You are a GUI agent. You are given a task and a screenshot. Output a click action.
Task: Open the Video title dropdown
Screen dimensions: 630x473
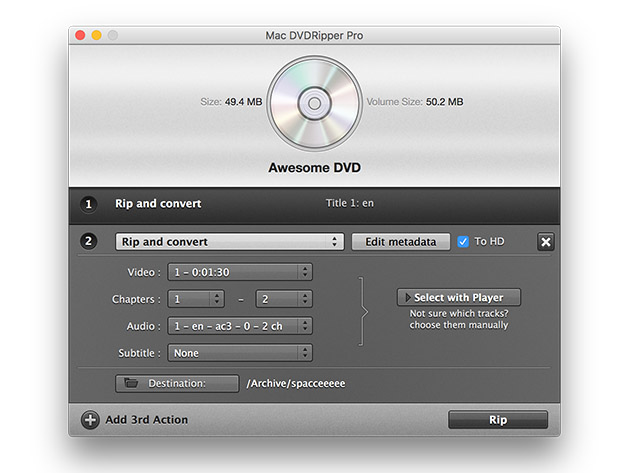(240, 272)
